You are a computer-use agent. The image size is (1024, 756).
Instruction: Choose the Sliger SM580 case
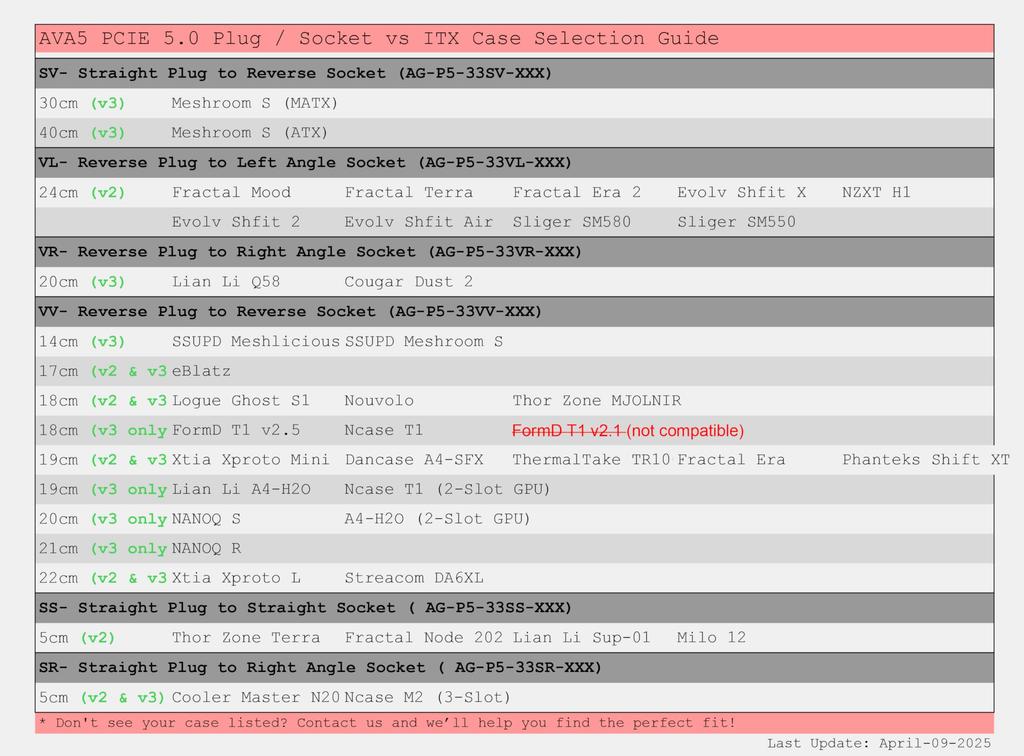tap(571, 222)
